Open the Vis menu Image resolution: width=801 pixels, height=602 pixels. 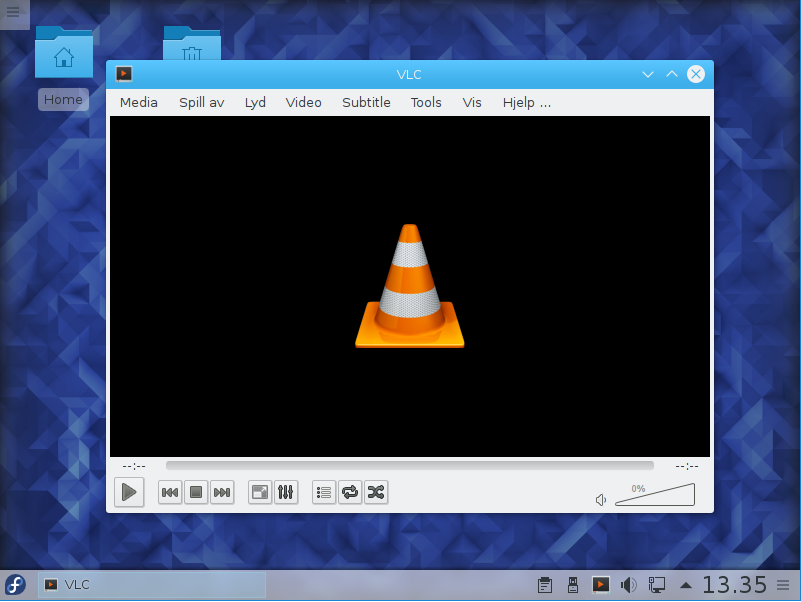coord(472,103)
